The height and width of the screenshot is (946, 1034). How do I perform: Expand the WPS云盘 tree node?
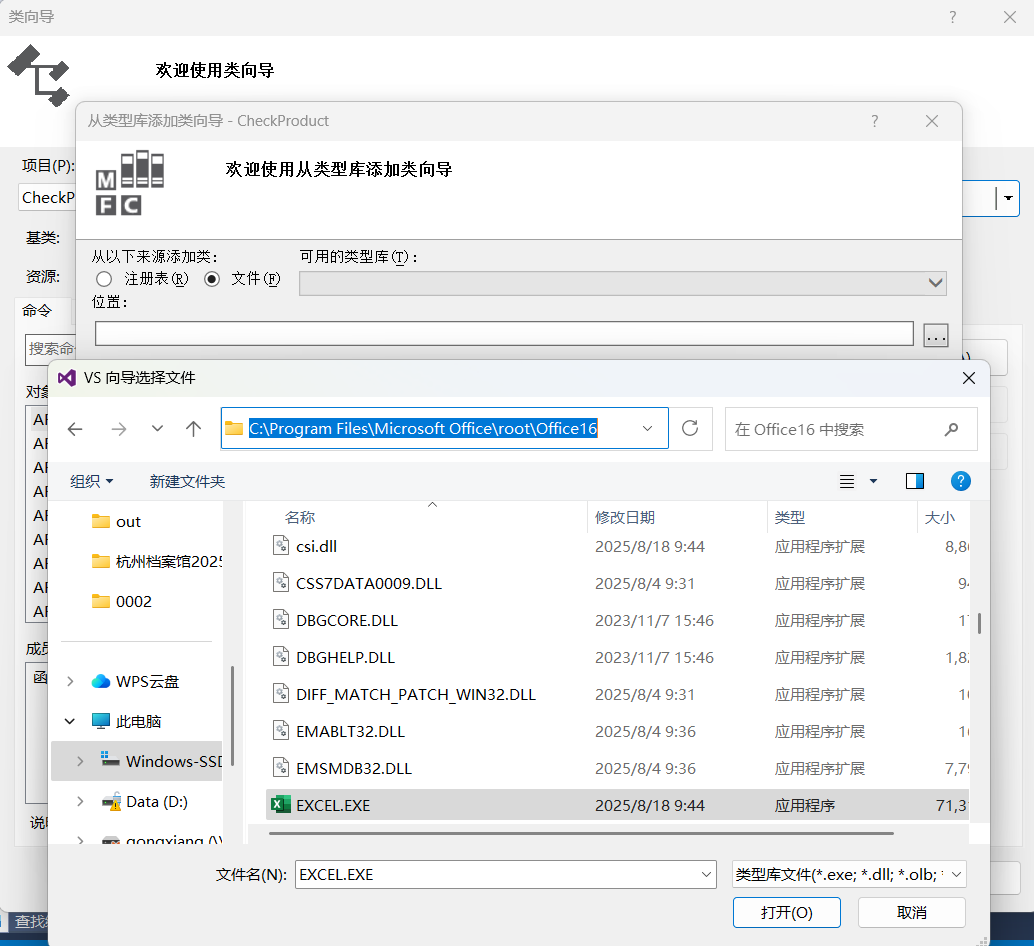(70, 681)
